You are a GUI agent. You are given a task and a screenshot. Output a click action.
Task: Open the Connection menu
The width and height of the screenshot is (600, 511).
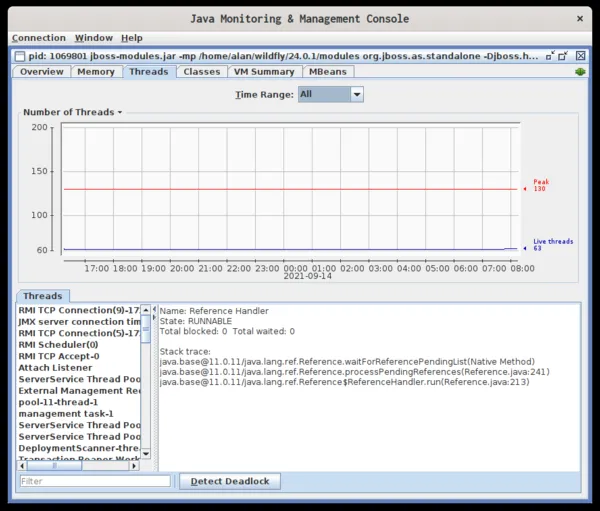[x=39, y=38]
